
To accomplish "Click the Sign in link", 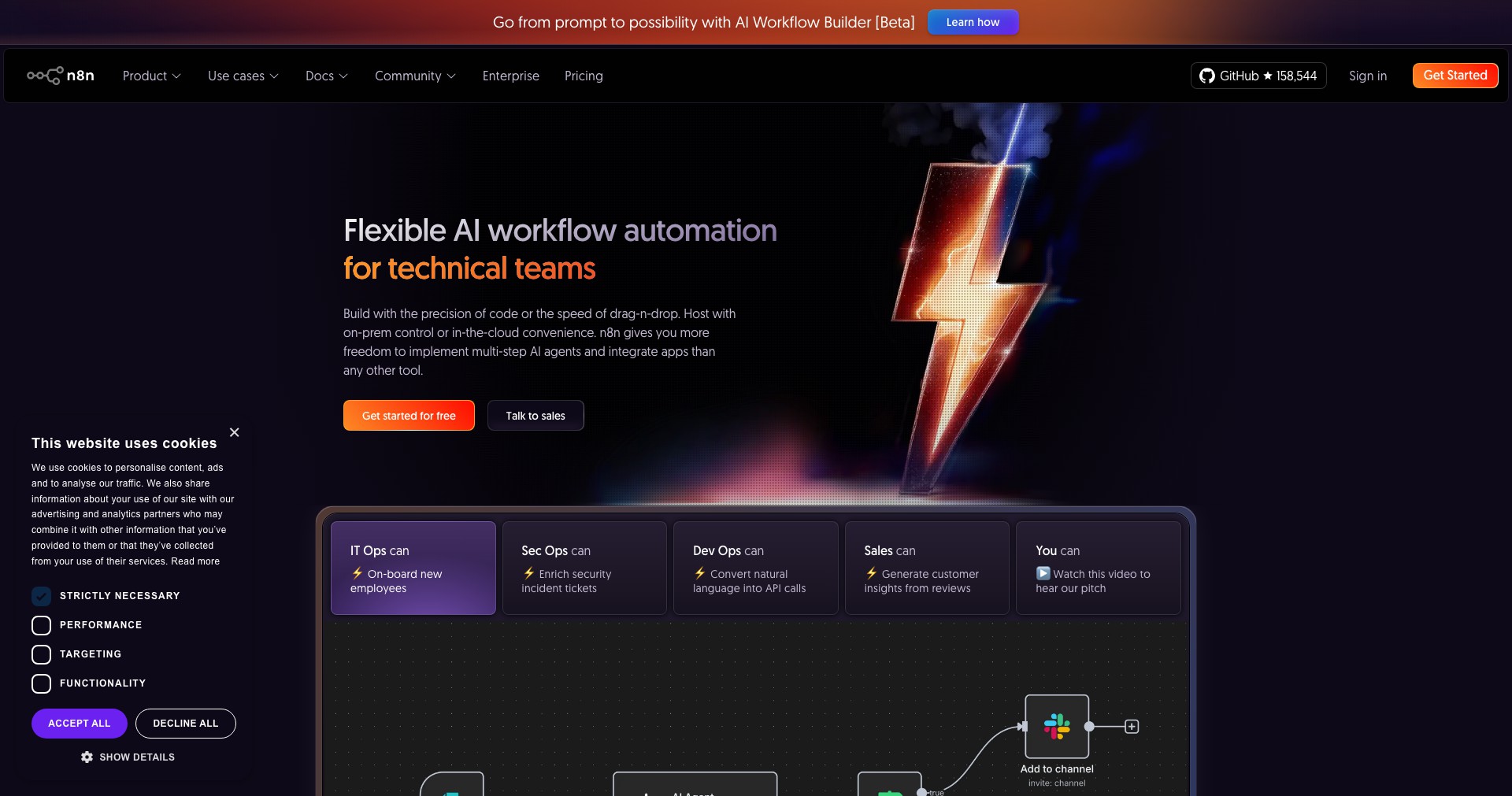I will click(x=1368, y=76).
